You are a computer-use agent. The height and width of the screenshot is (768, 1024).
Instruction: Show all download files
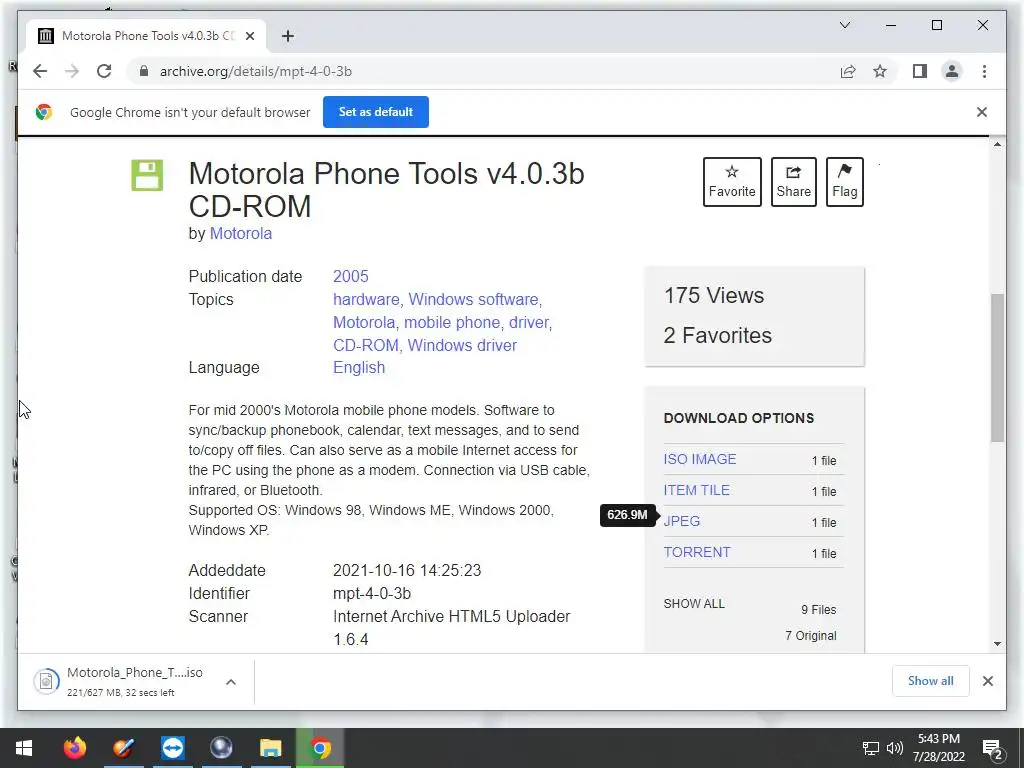click(694, 604)
